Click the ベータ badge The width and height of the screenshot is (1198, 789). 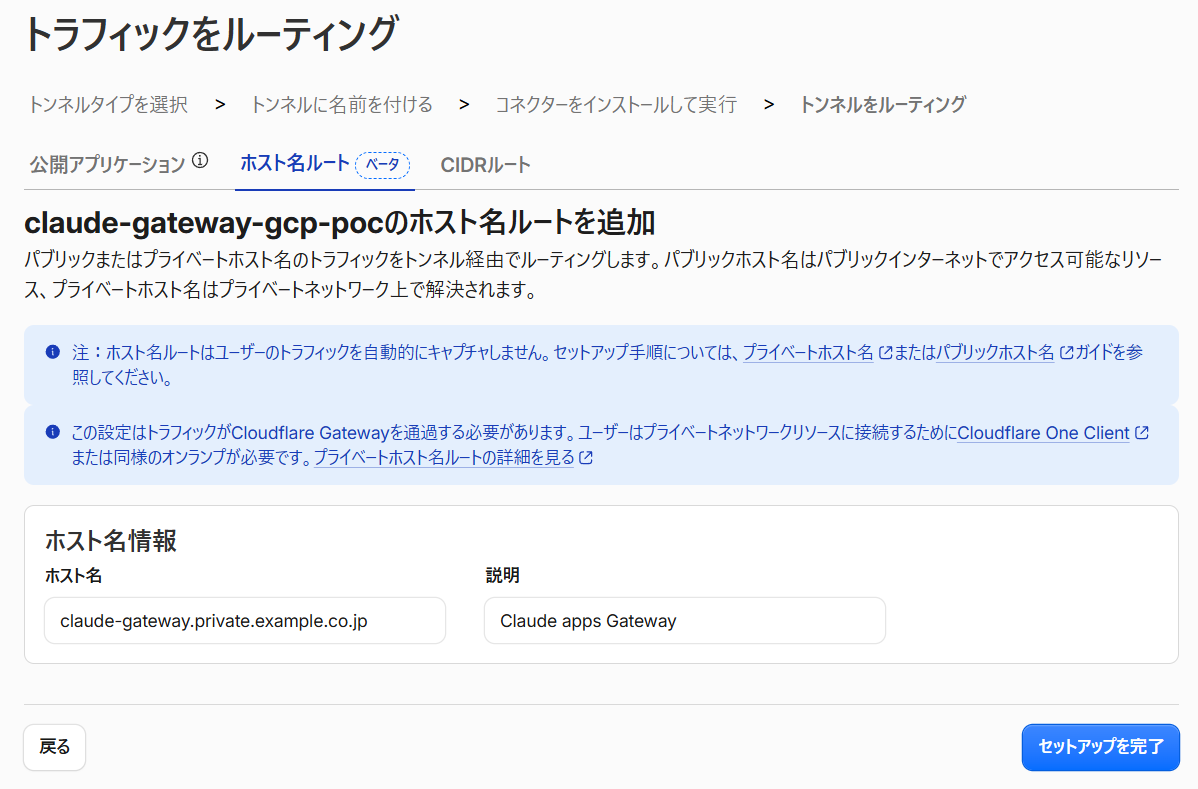(383, 164)
